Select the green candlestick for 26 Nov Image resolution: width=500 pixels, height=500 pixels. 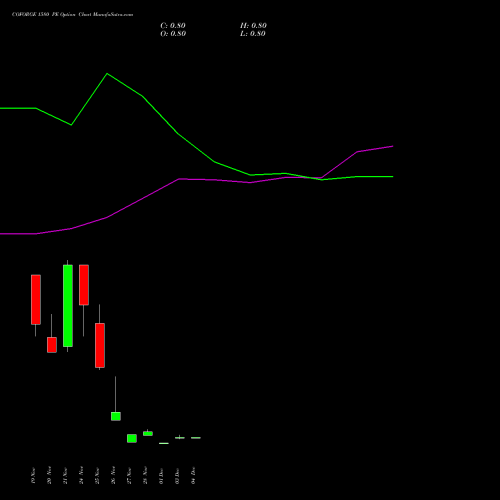tap(116, 416)
